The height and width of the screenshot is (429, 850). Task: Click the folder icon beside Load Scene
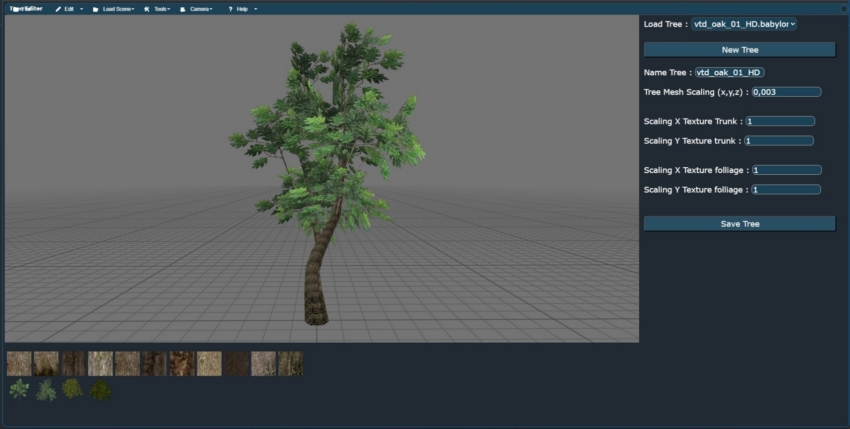(x=95, y=9)
